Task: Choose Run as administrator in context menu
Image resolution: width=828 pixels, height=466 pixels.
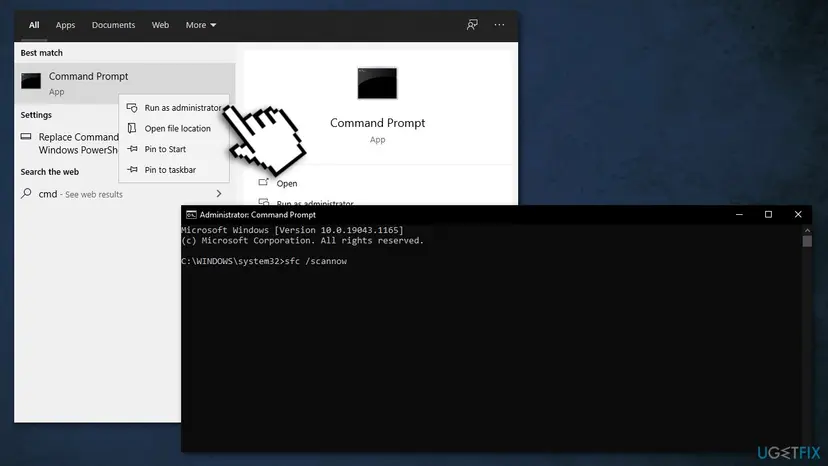Action: click(x=175, y=108)
